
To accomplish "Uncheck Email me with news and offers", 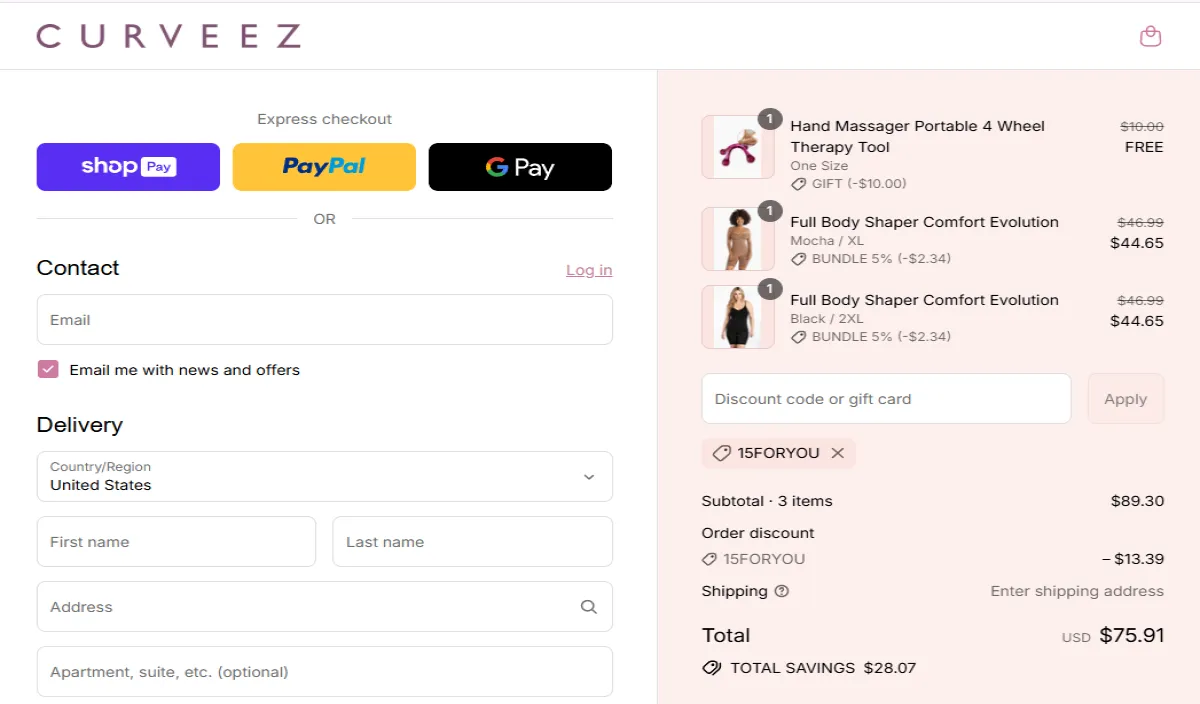I will (x=48, y=369).
